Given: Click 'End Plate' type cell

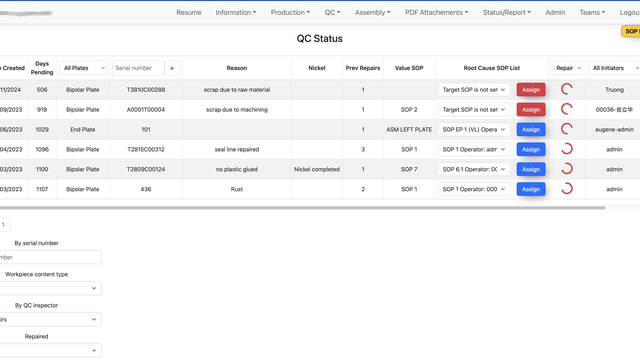Looking at the screenshot, I should click(x=82, y=129).
